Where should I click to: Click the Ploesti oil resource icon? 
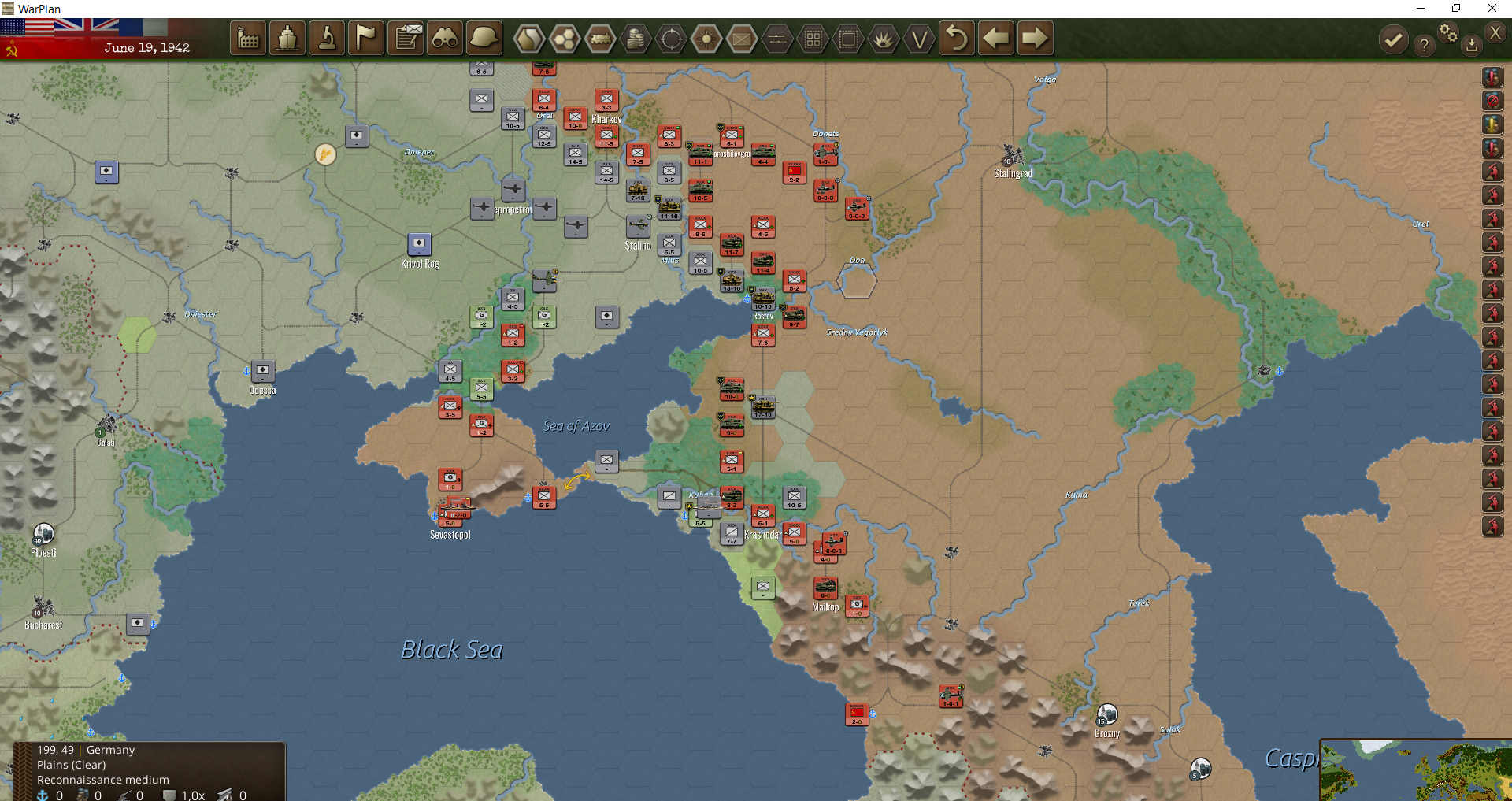[x=43, y=534]
